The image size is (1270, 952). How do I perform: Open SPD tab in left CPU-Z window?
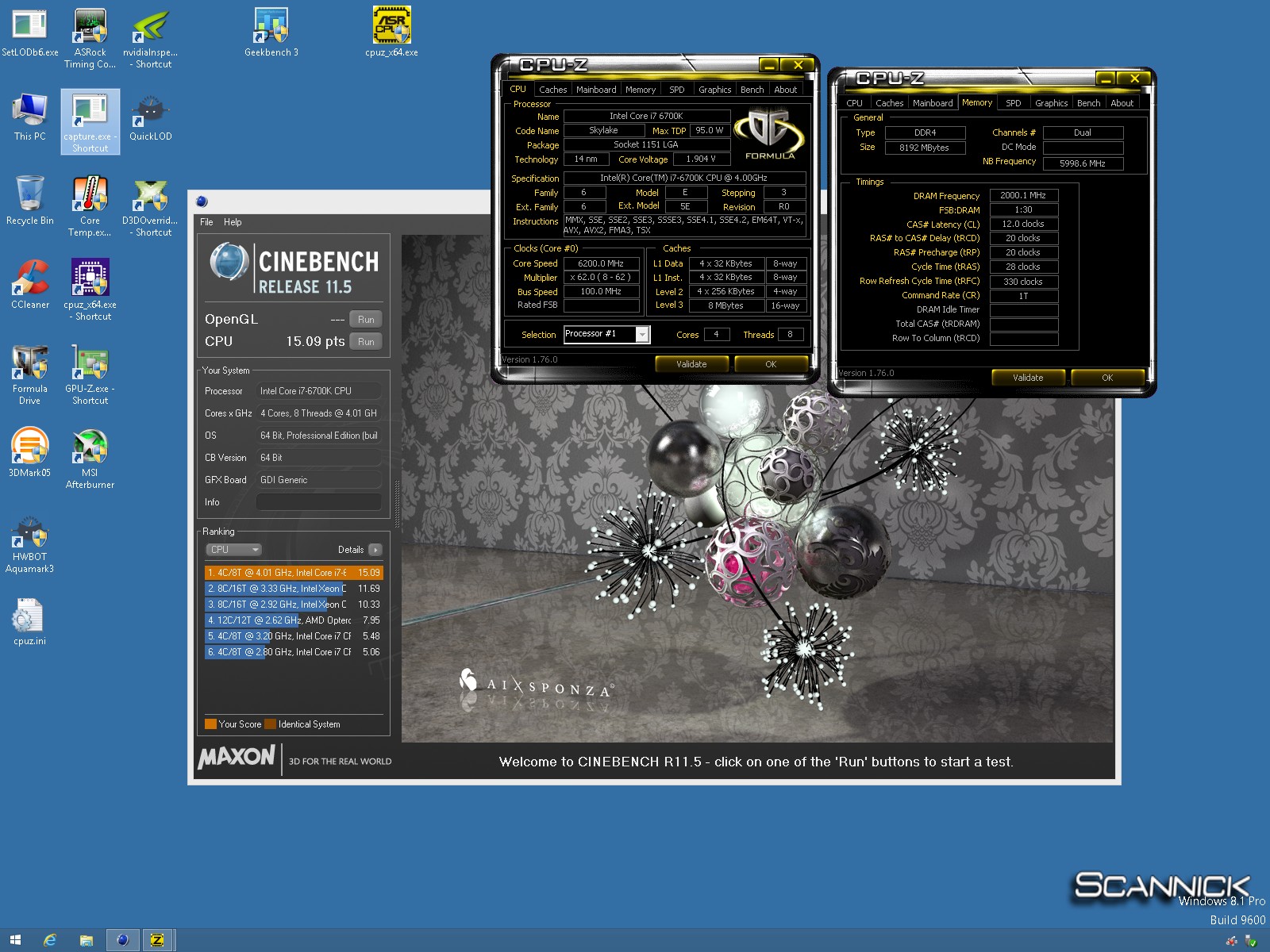click(676, 90)
